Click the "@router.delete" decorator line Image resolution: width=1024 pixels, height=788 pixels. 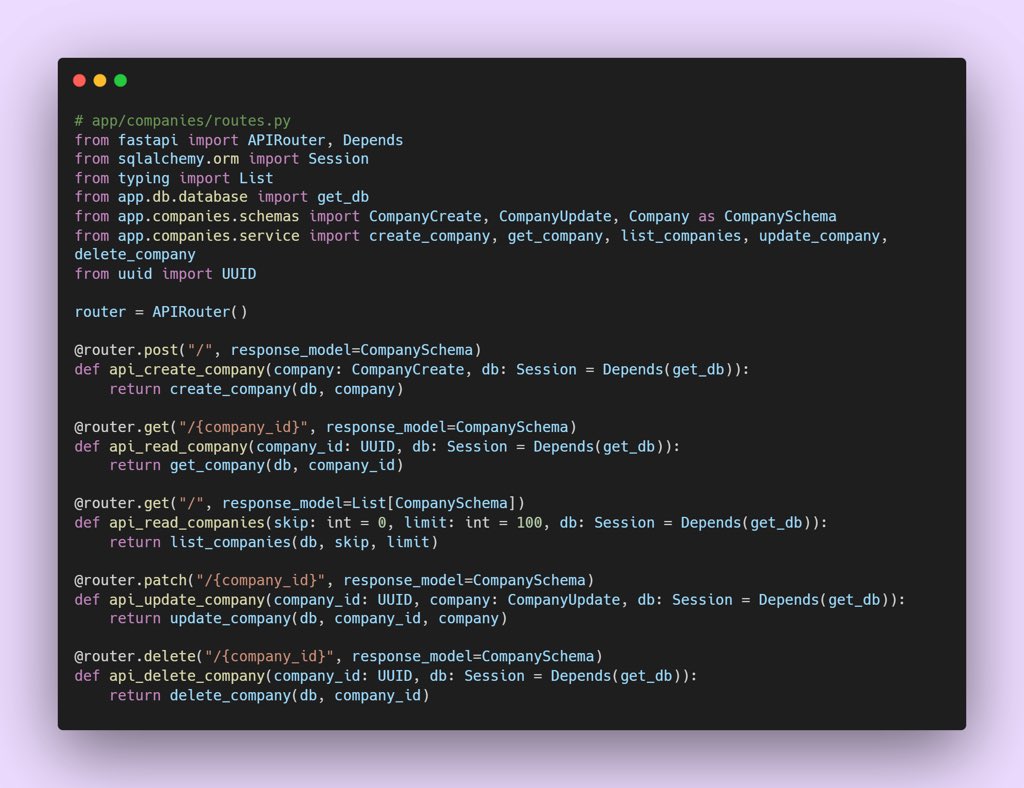(x=338, y=657)
